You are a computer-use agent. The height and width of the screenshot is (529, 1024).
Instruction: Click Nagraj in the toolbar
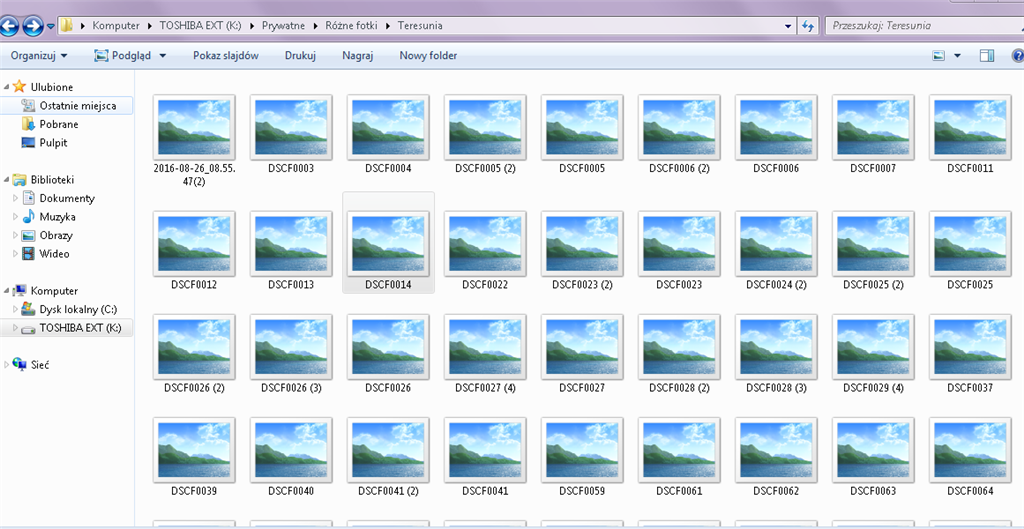pos(357,56)
